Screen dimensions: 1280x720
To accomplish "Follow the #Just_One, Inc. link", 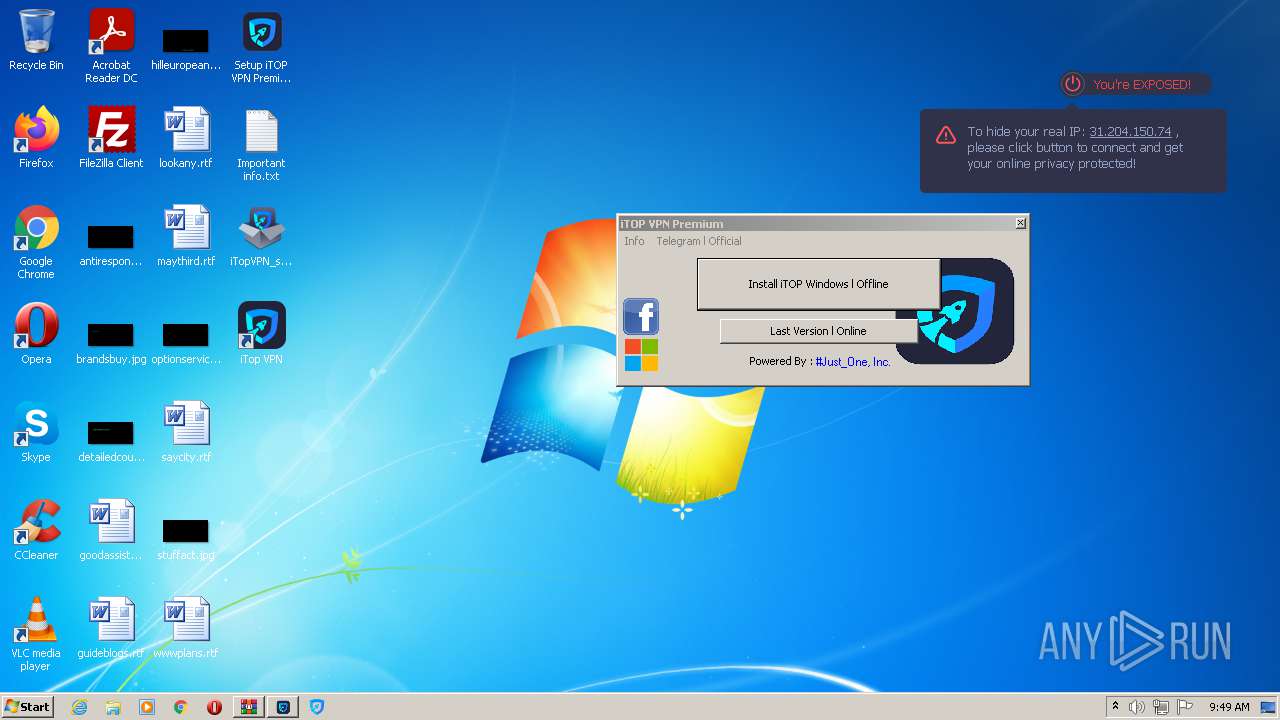I will [x=853, y=362].
